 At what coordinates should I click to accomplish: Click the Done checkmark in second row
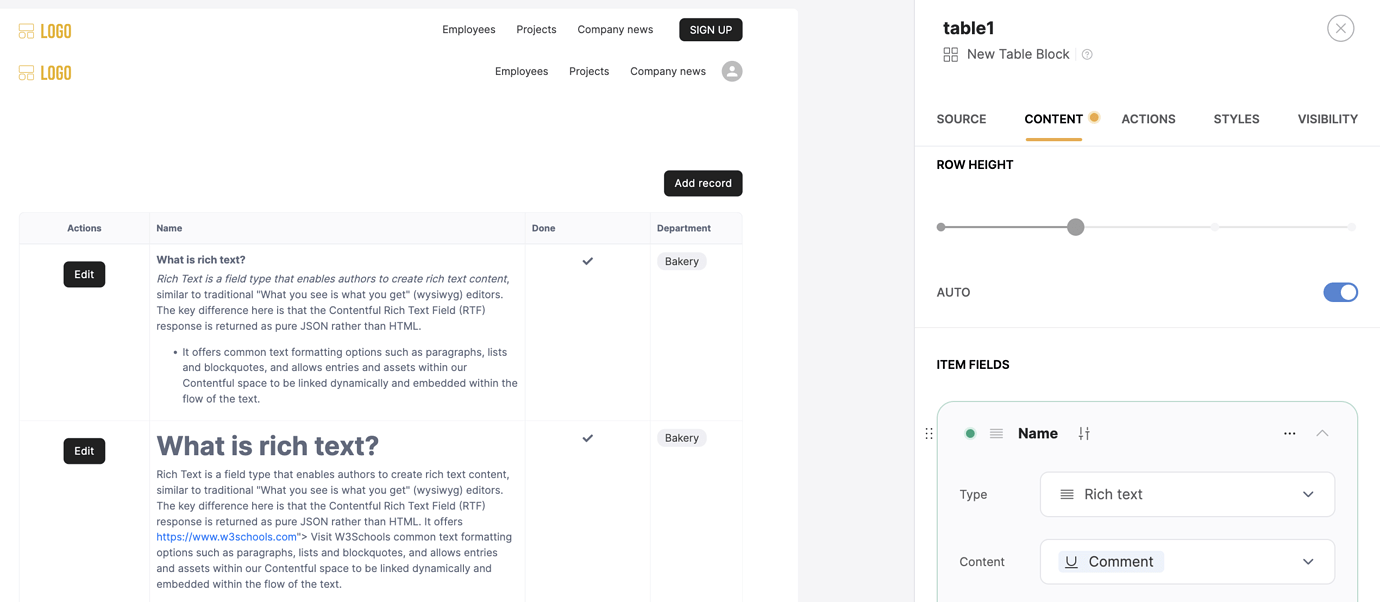pos(588,438)
